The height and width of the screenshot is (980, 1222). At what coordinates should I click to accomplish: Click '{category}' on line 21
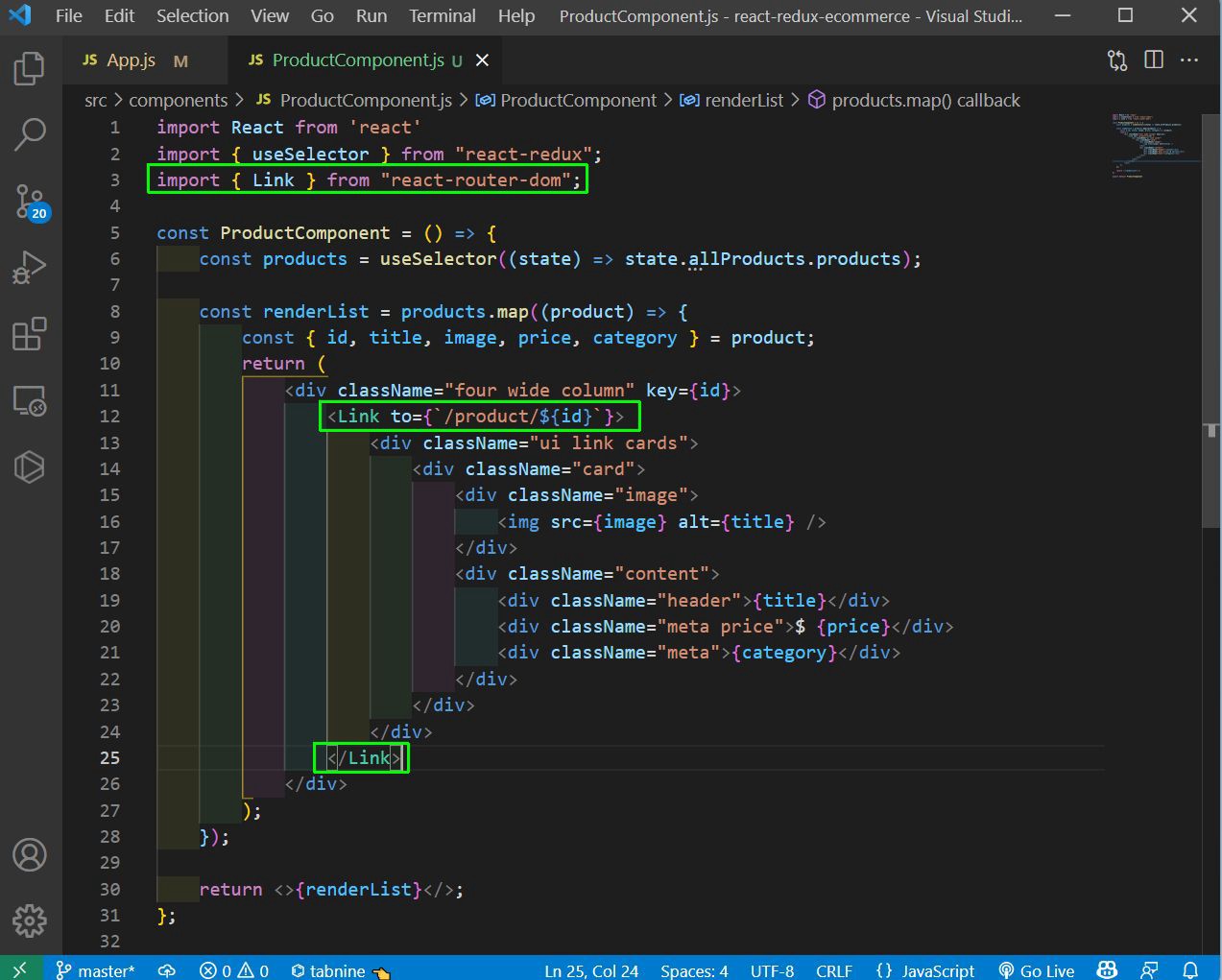(x=785, y=653)
